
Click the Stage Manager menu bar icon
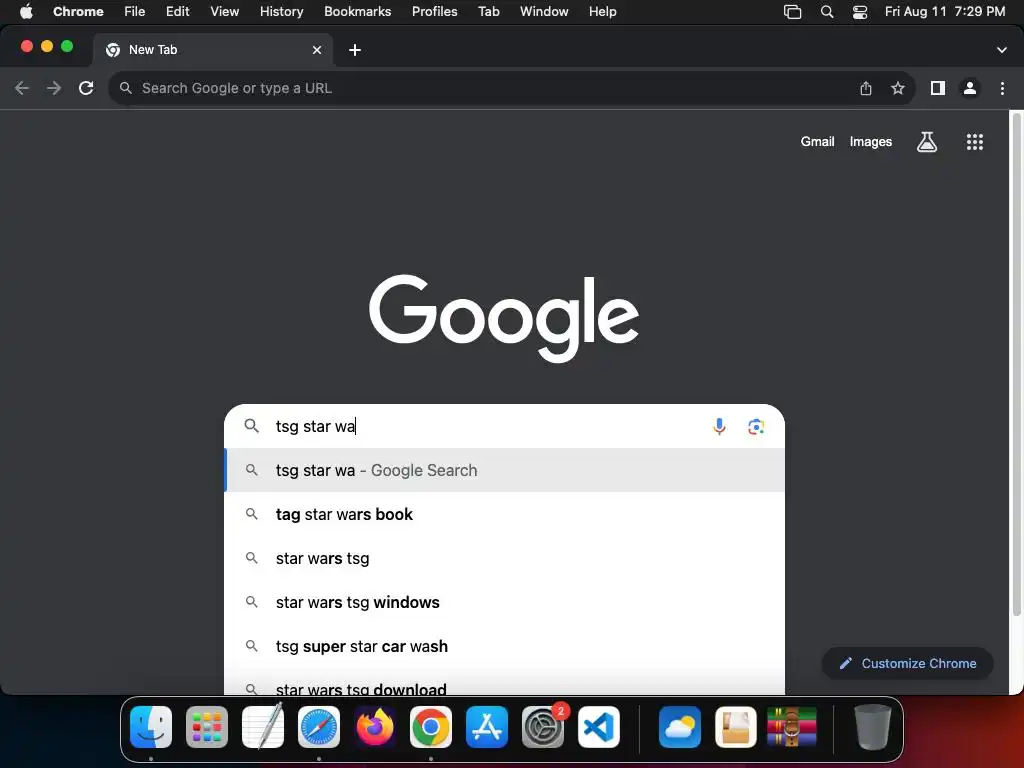[792, 12]
